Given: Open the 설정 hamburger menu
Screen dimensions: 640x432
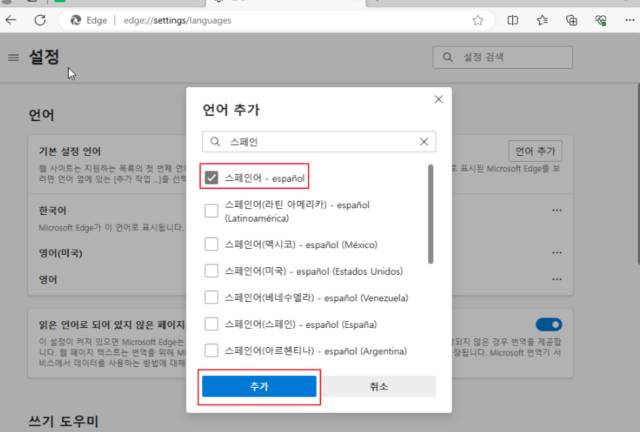Looking at the screenshot, I should [13, 57].
